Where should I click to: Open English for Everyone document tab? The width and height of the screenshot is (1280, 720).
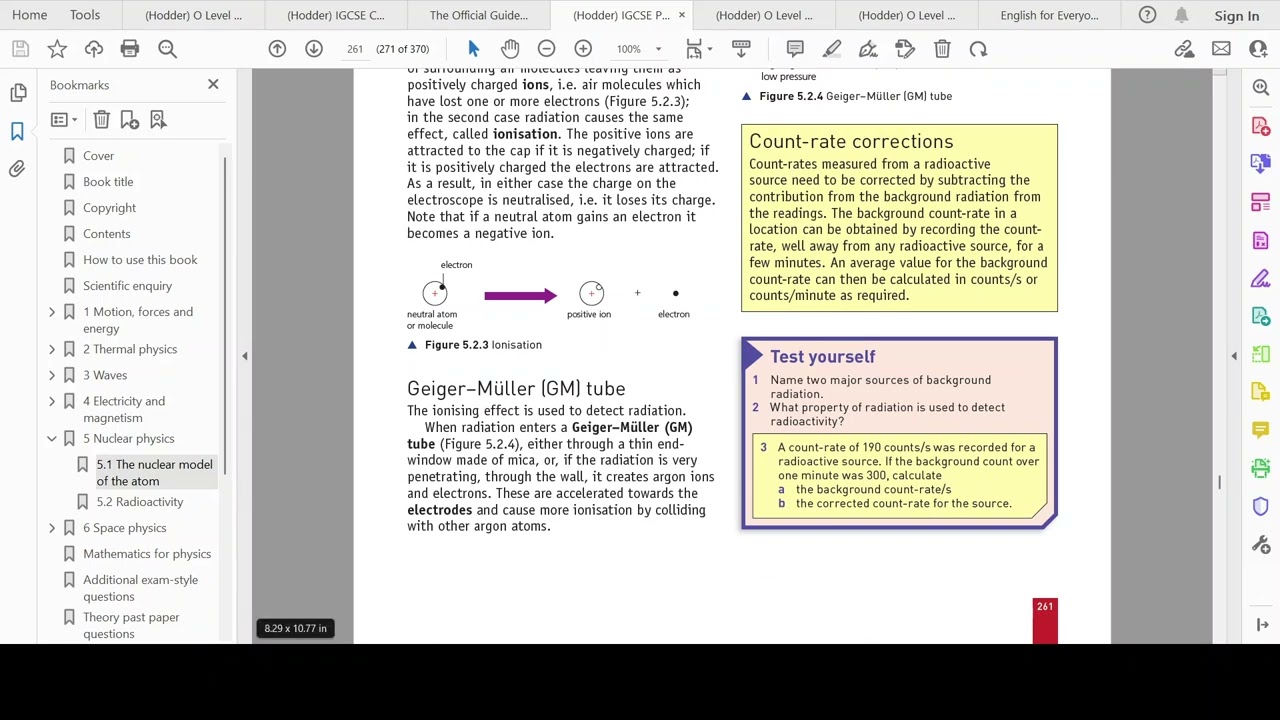[1049, 15]
